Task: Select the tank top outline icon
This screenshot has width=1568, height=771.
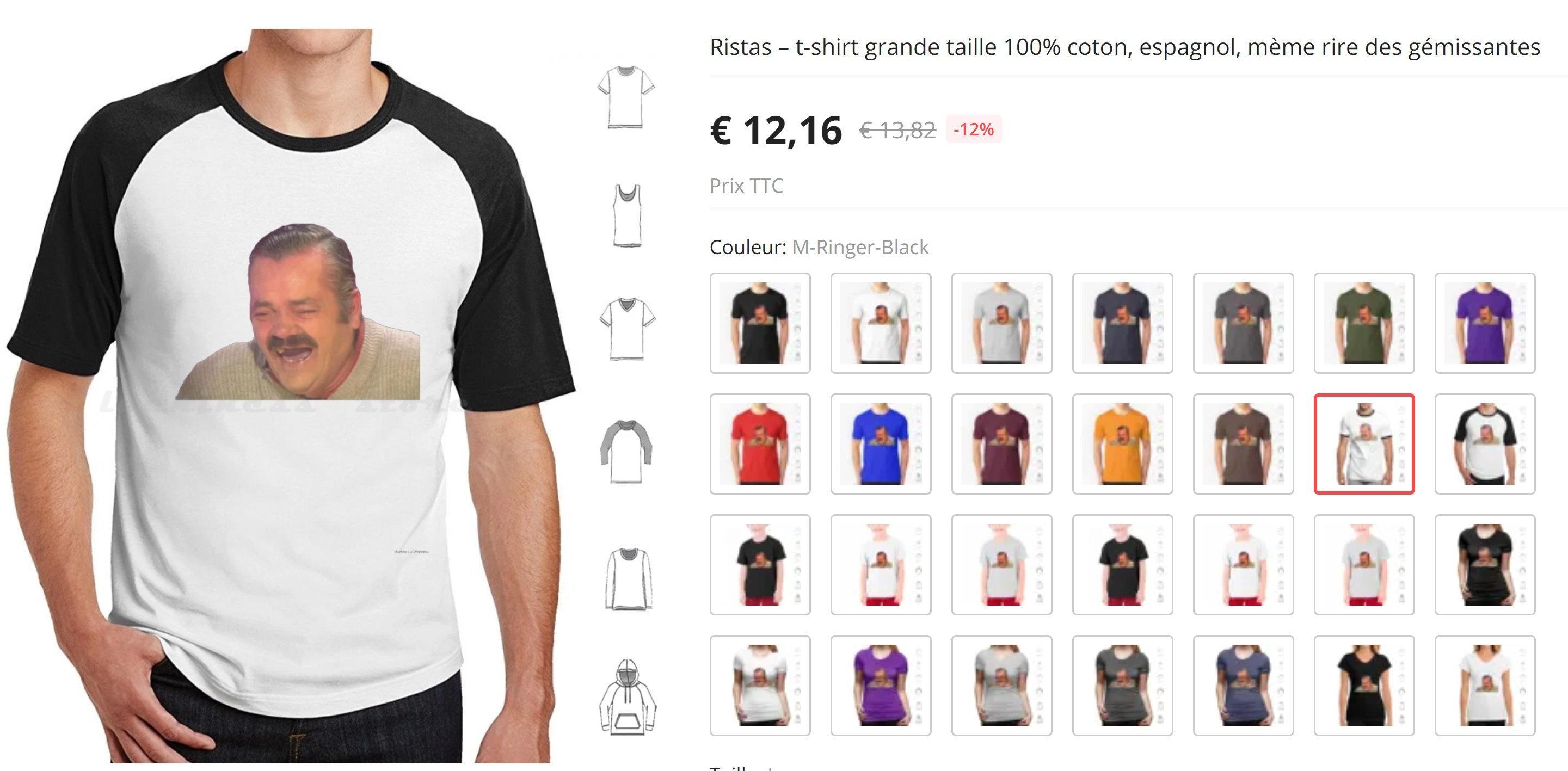Action: point(627,215)
